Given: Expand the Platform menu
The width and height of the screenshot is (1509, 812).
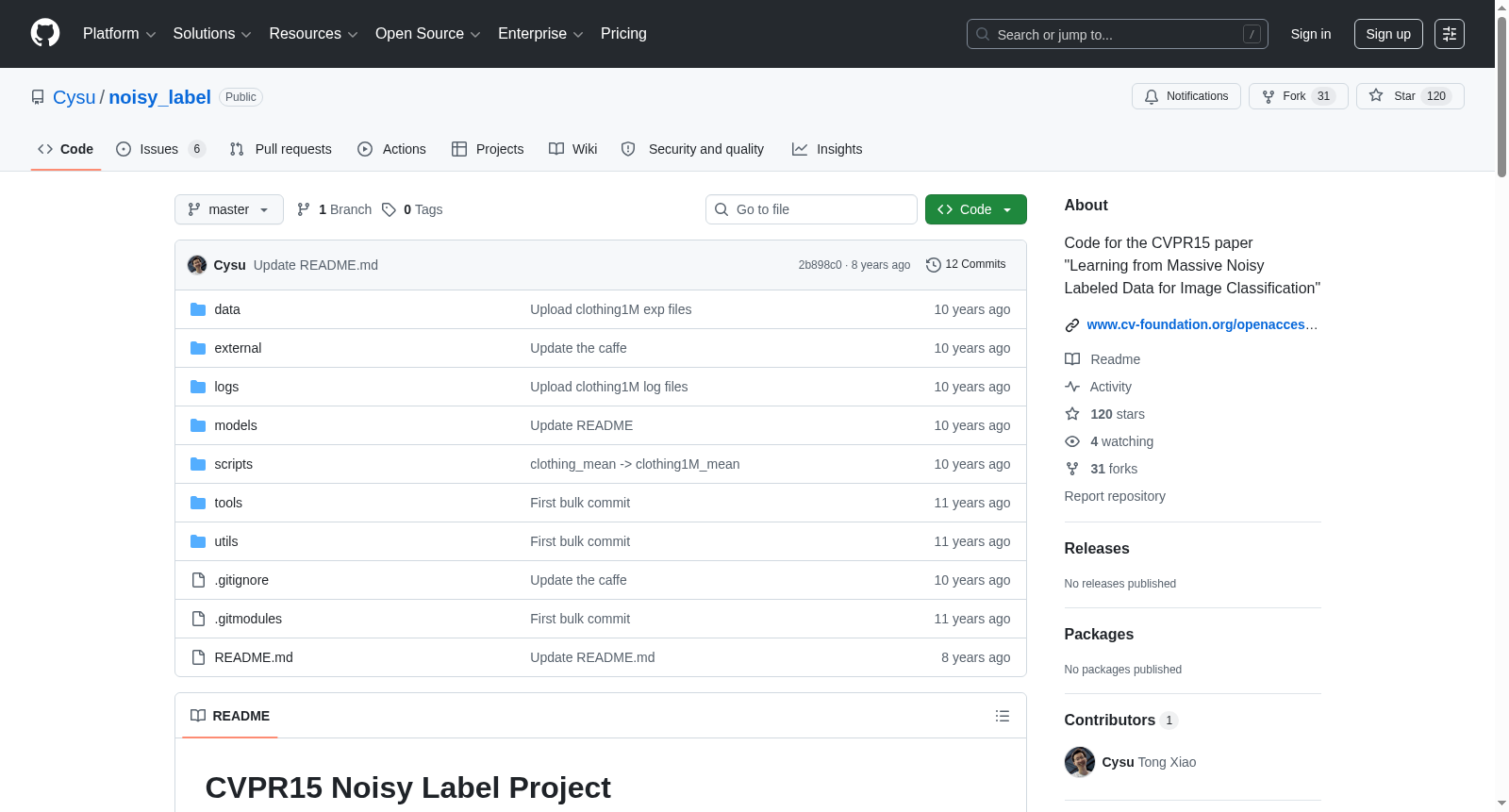Looking at the screenshot, I should [119, 34].
